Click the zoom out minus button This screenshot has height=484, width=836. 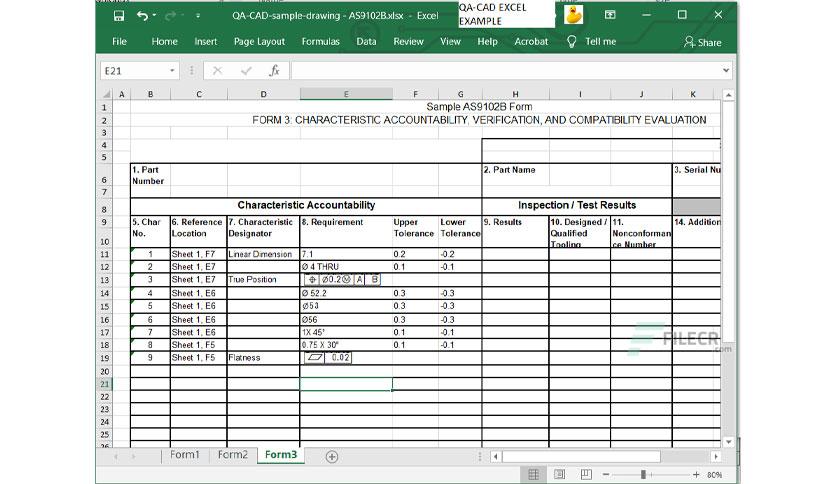coord(606,474)
